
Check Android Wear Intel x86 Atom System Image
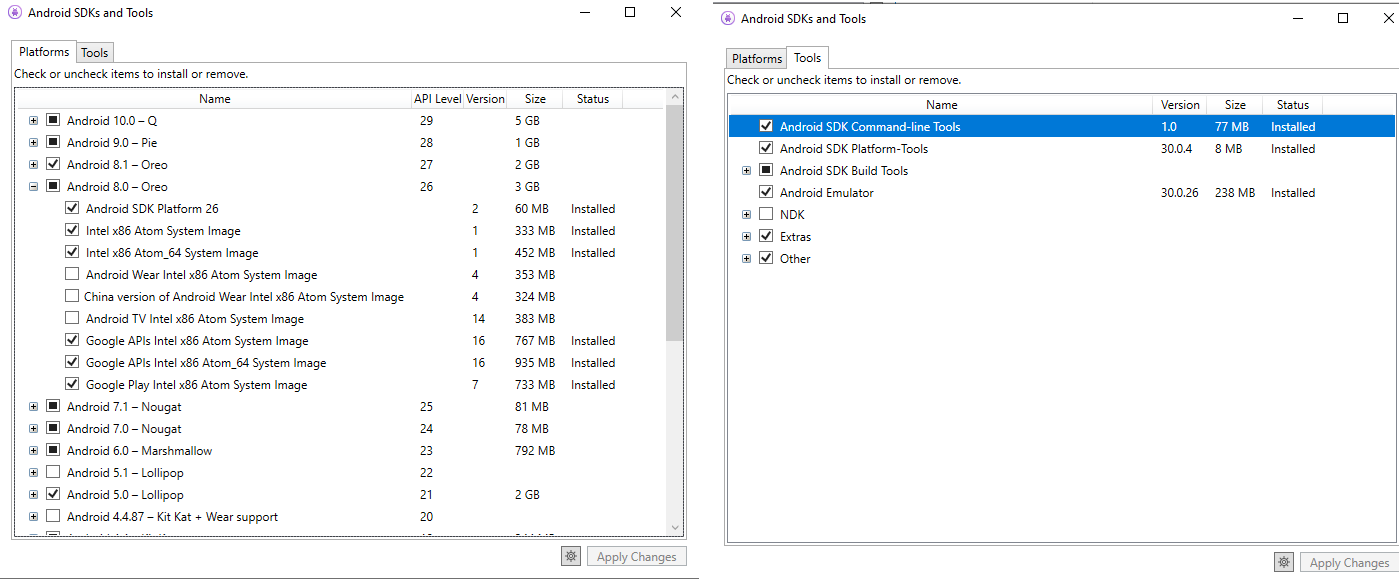(72, 275)
